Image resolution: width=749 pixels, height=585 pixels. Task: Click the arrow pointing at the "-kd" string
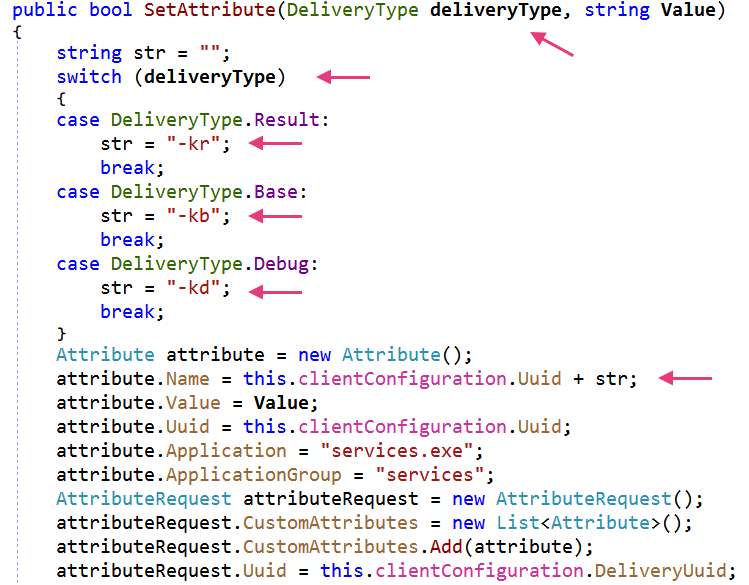point(275,292)
